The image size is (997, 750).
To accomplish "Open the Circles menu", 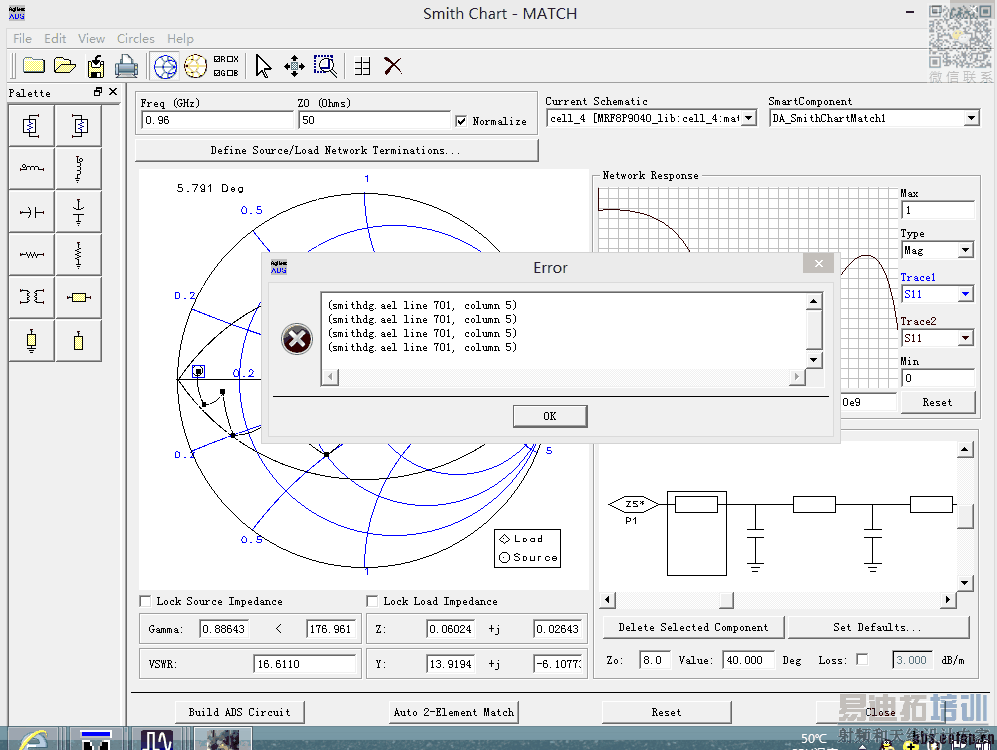I will (x=135, y=39).
